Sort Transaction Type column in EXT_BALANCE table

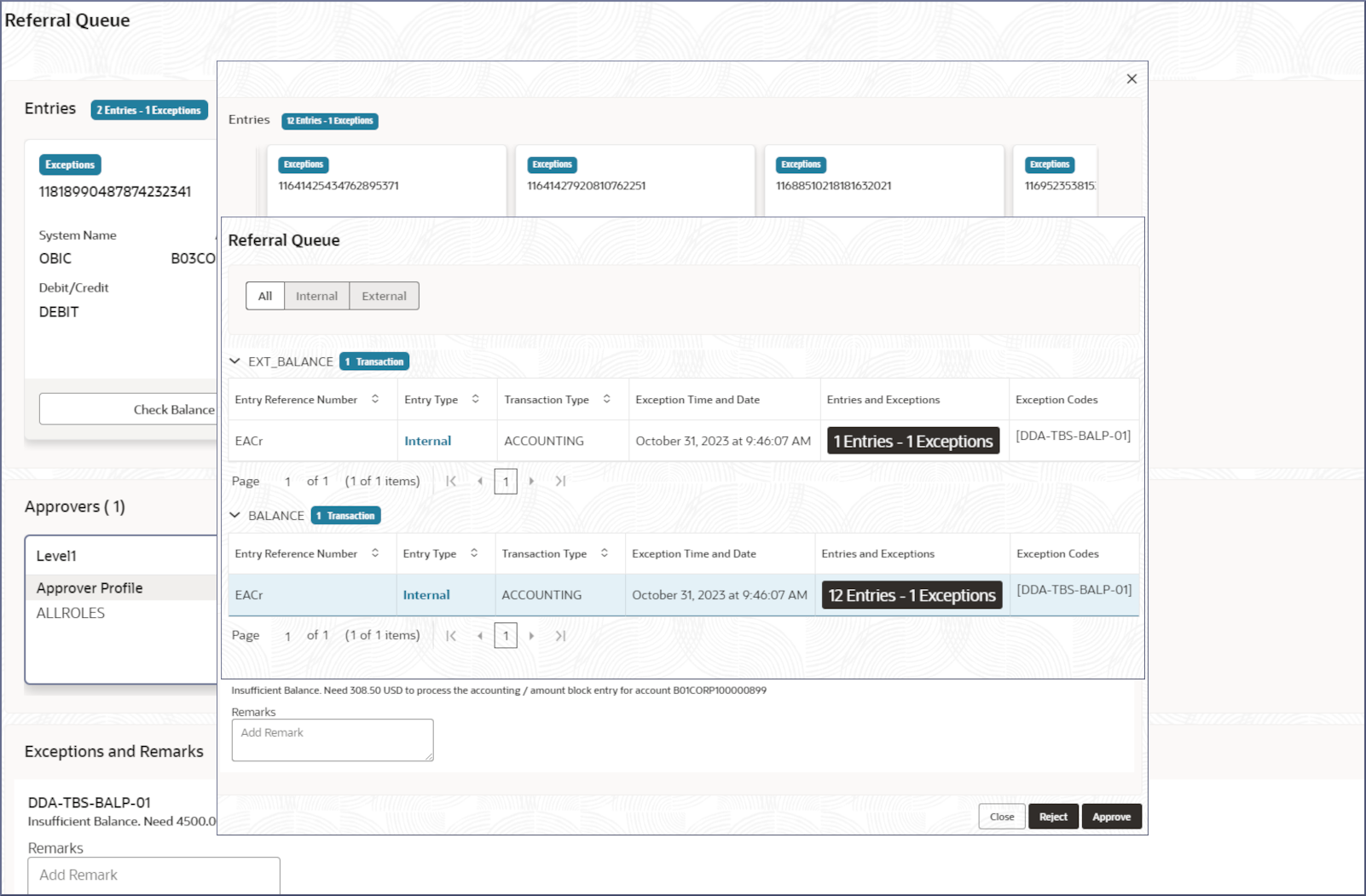606,399
